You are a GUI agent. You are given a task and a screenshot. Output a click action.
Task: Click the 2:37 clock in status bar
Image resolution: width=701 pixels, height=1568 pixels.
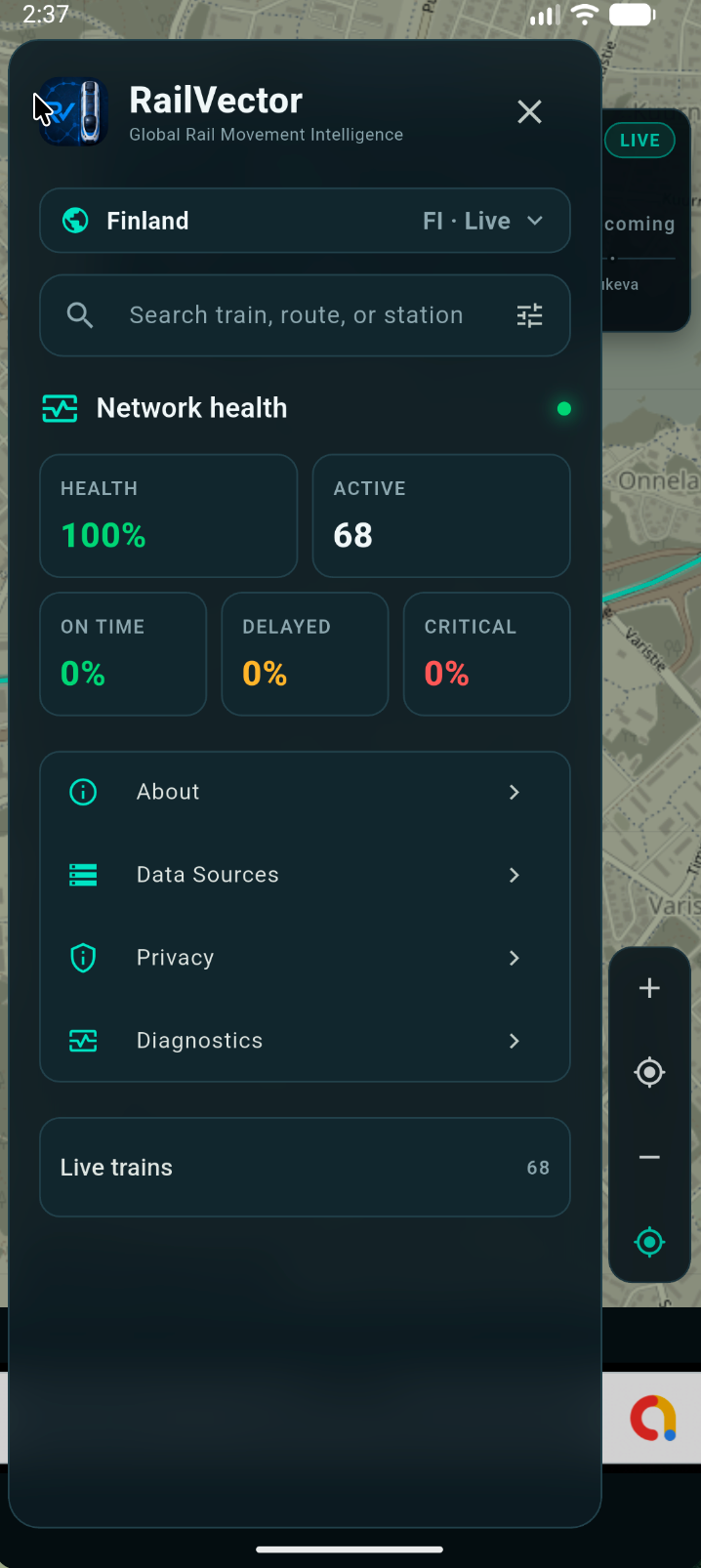[x=46, y=15]
